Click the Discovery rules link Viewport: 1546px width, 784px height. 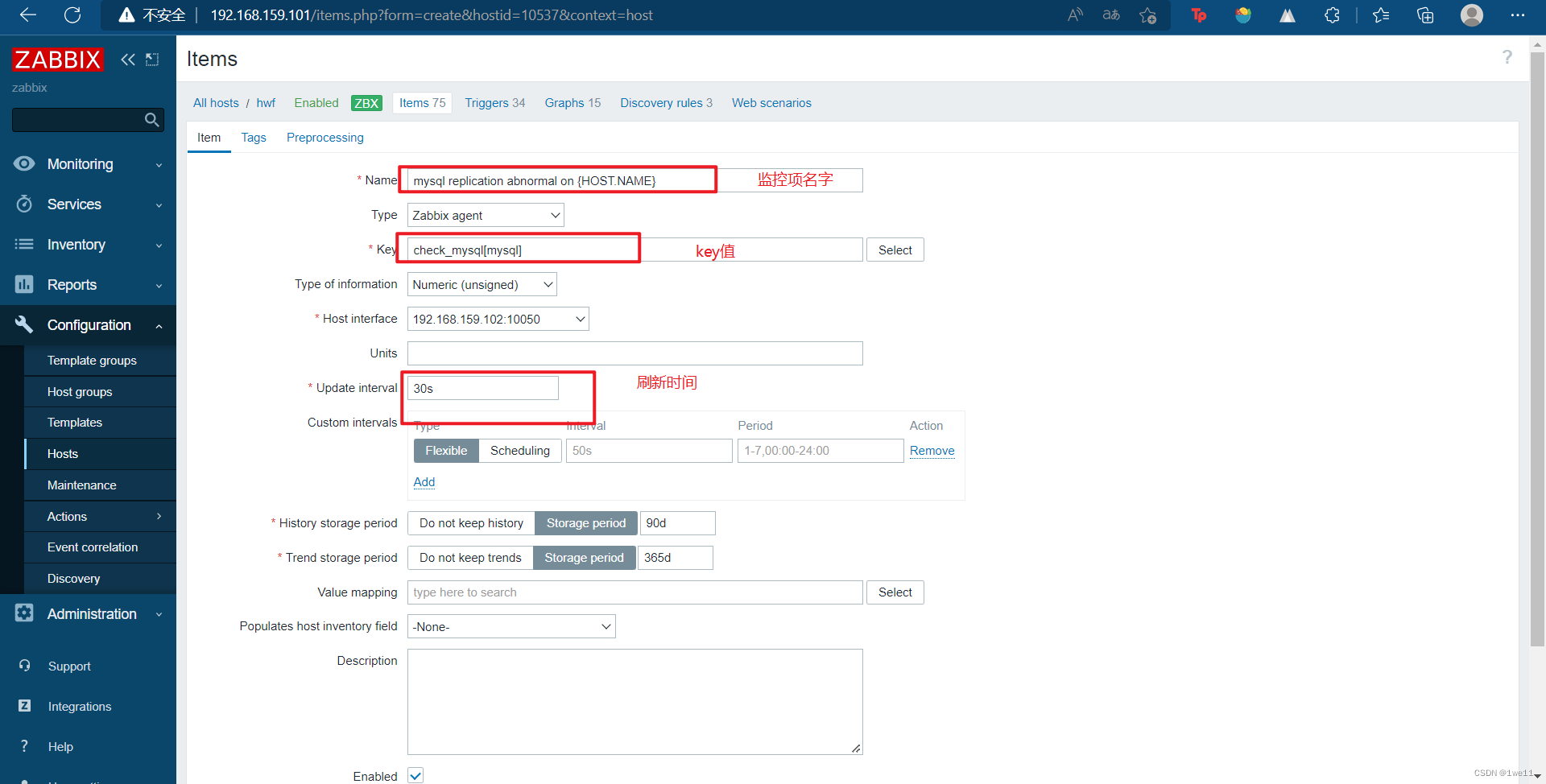(662, 102)
